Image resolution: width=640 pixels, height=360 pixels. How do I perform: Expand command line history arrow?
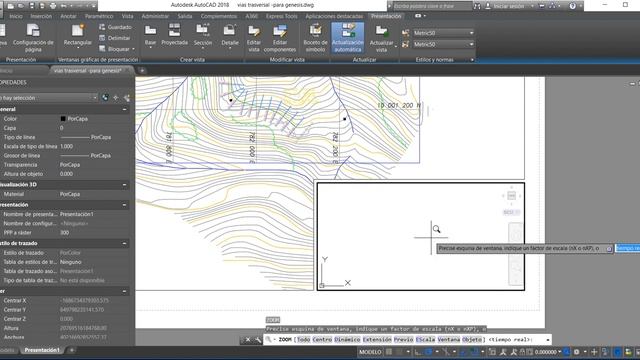pyautogui.click(x=547, y=340)
